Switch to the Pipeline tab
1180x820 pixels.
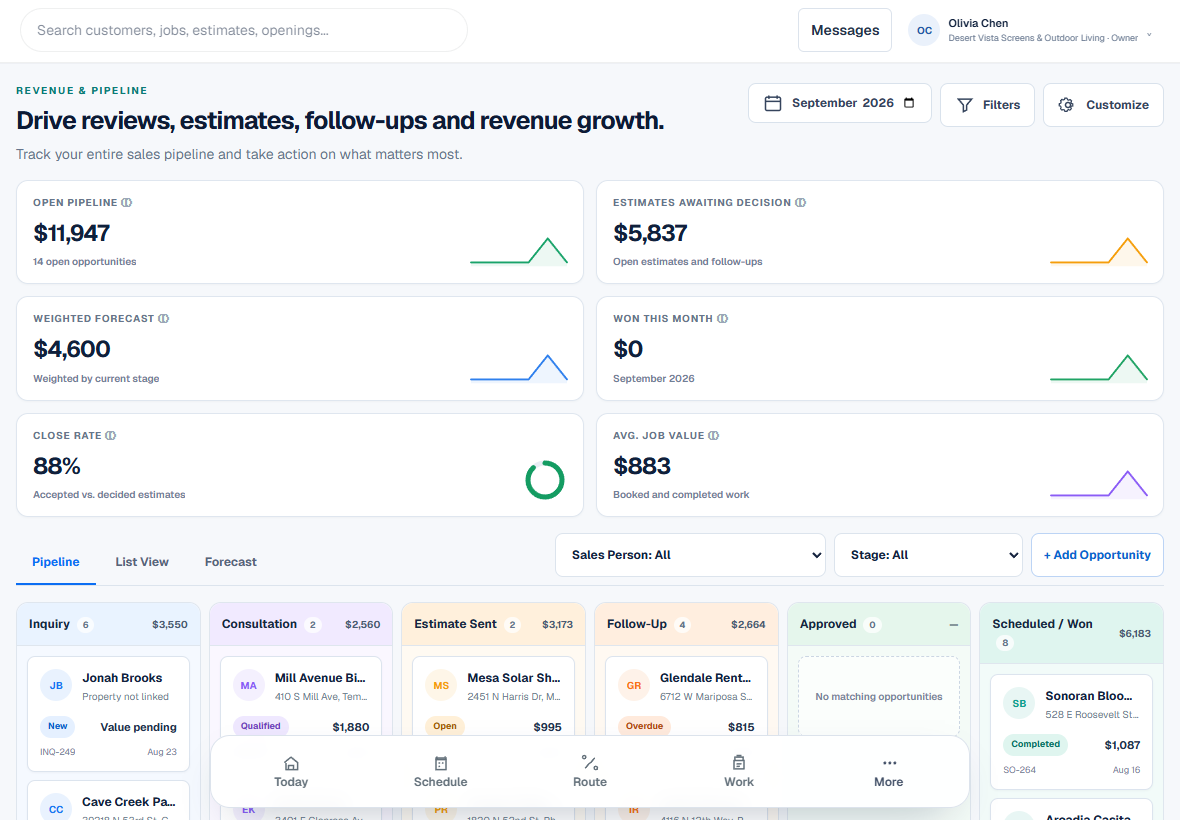click(x=56, y=562)
